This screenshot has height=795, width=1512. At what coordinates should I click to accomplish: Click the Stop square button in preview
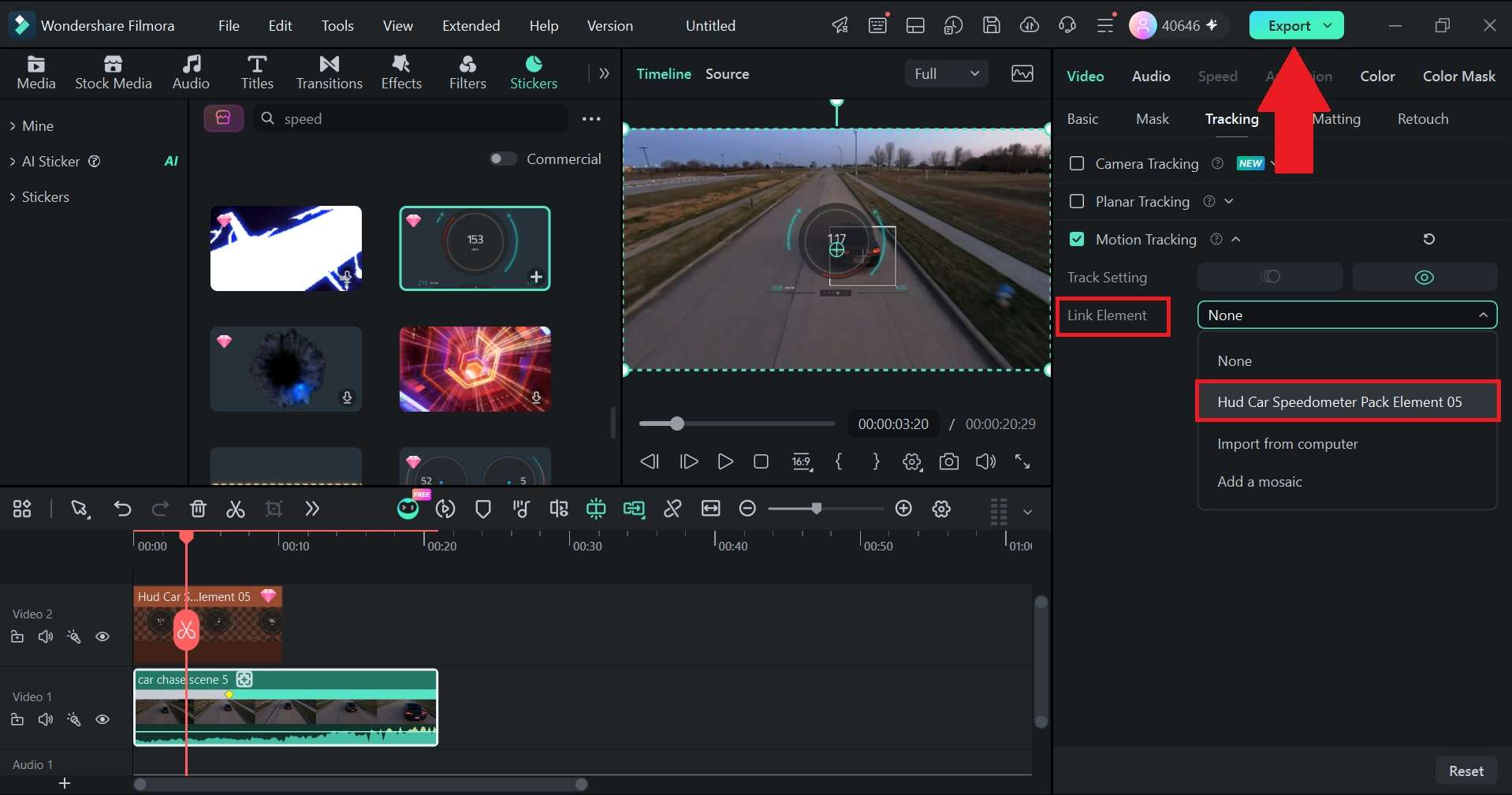761,462
